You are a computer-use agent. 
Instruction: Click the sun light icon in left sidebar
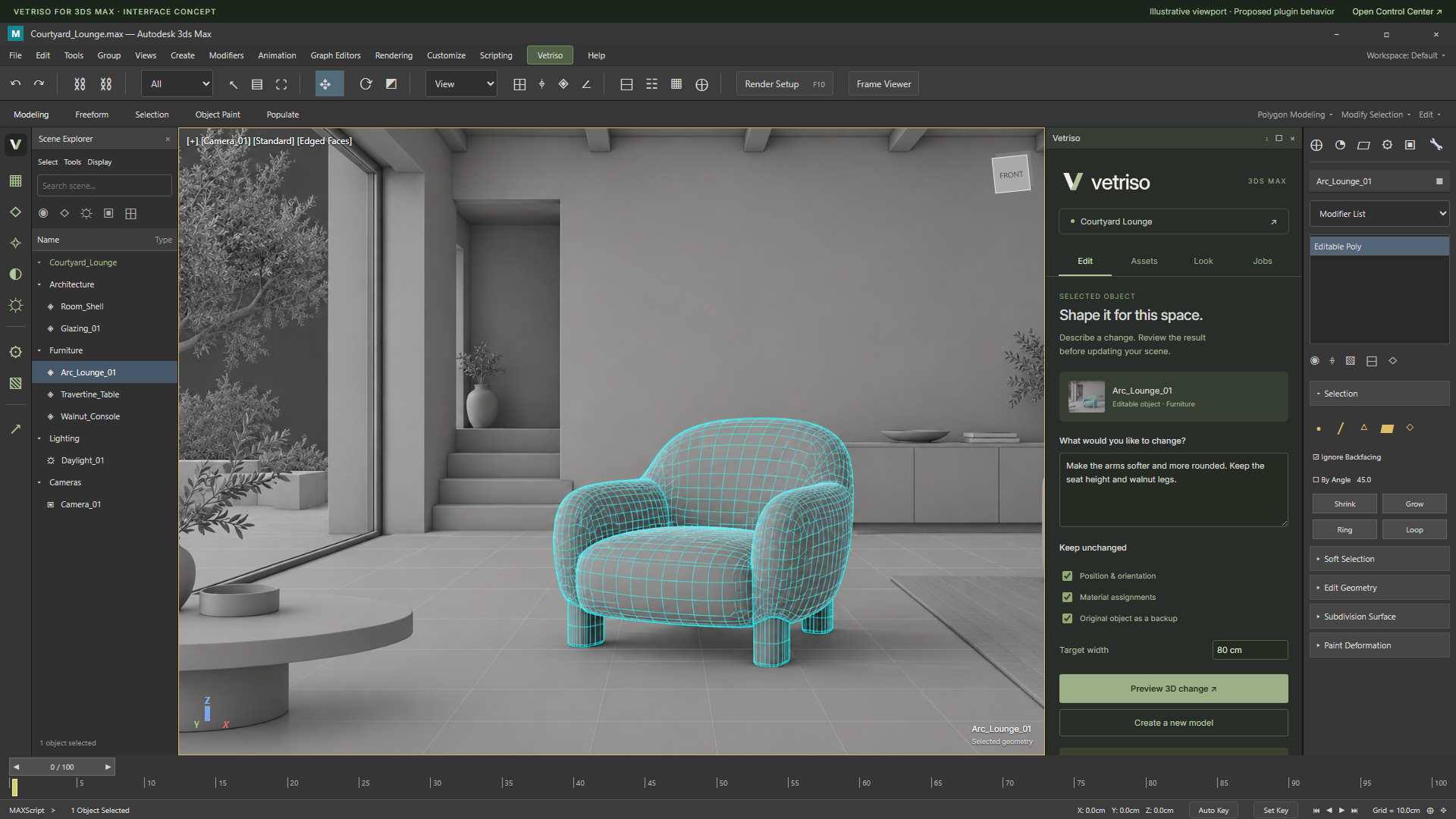click(x=15, y=305)
